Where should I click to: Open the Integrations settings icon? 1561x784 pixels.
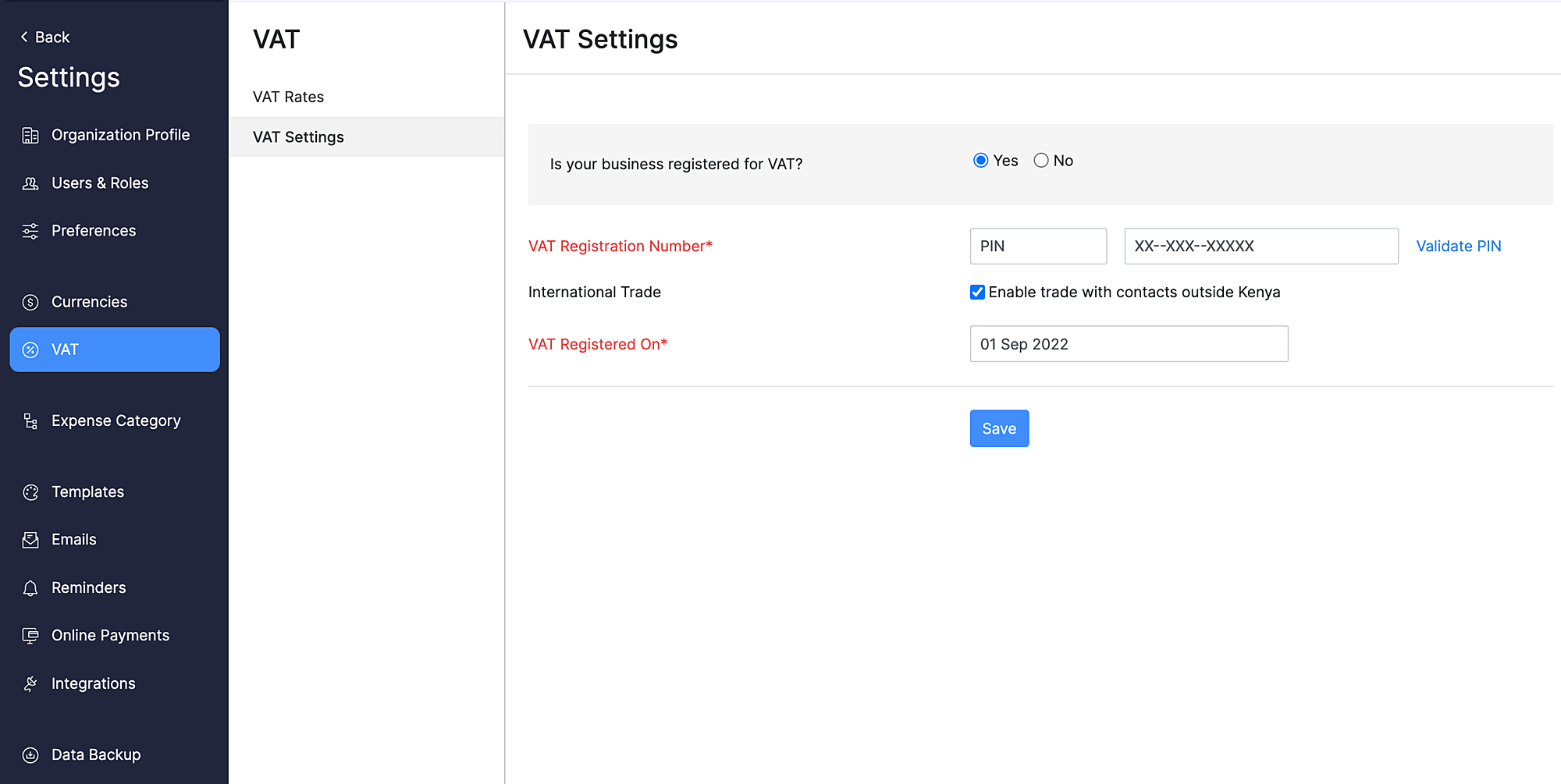tap(30, 683)
